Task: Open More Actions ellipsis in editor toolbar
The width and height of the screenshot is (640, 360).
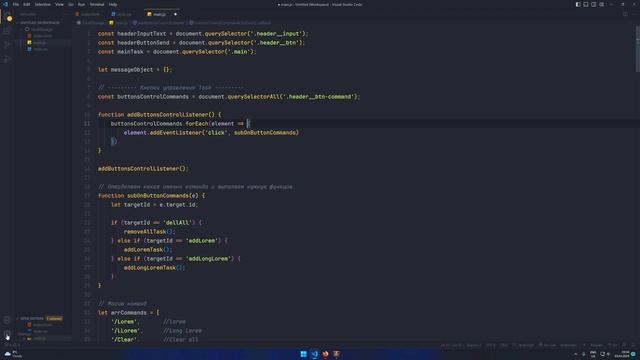Action: (x=634, y=14)
